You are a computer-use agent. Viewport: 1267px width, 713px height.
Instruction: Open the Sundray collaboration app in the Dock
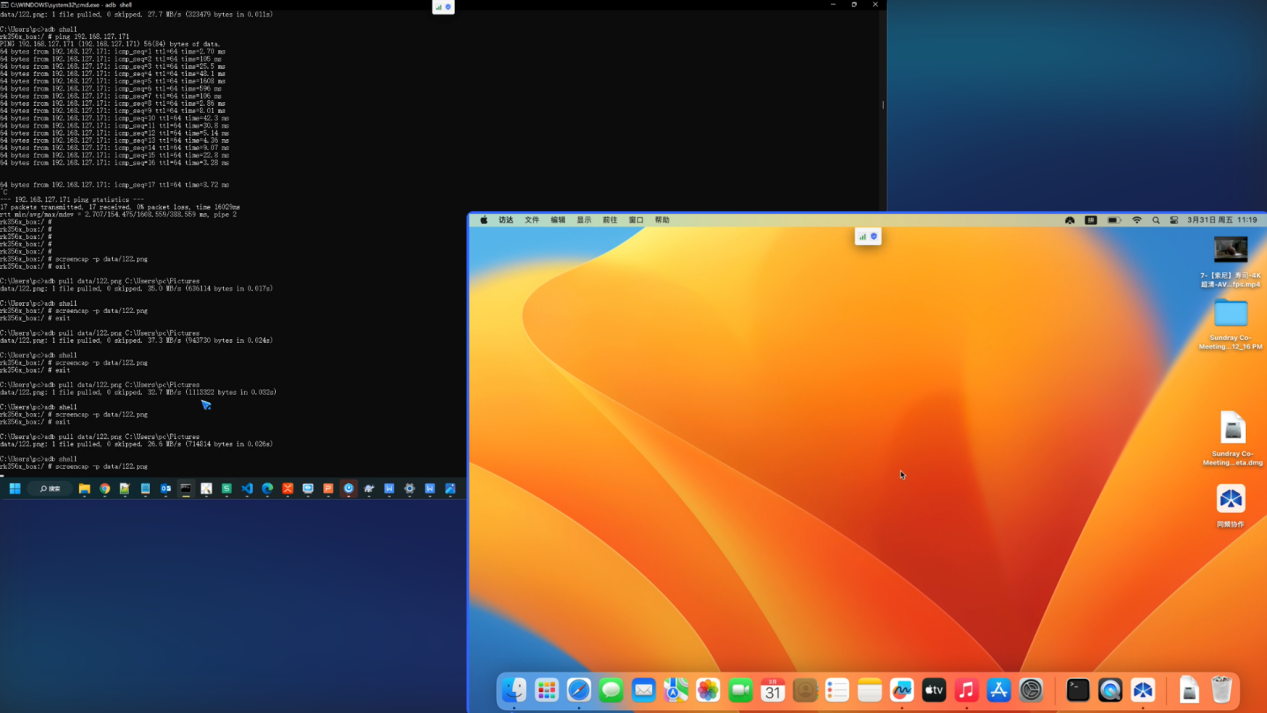(1143, 690)
